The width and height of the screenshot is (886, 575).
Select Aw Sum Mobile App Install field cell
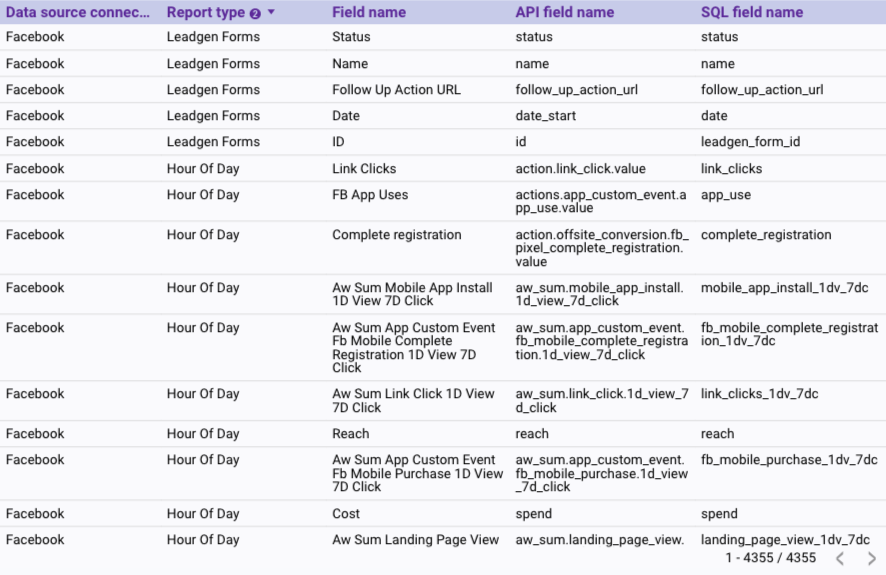412,294
